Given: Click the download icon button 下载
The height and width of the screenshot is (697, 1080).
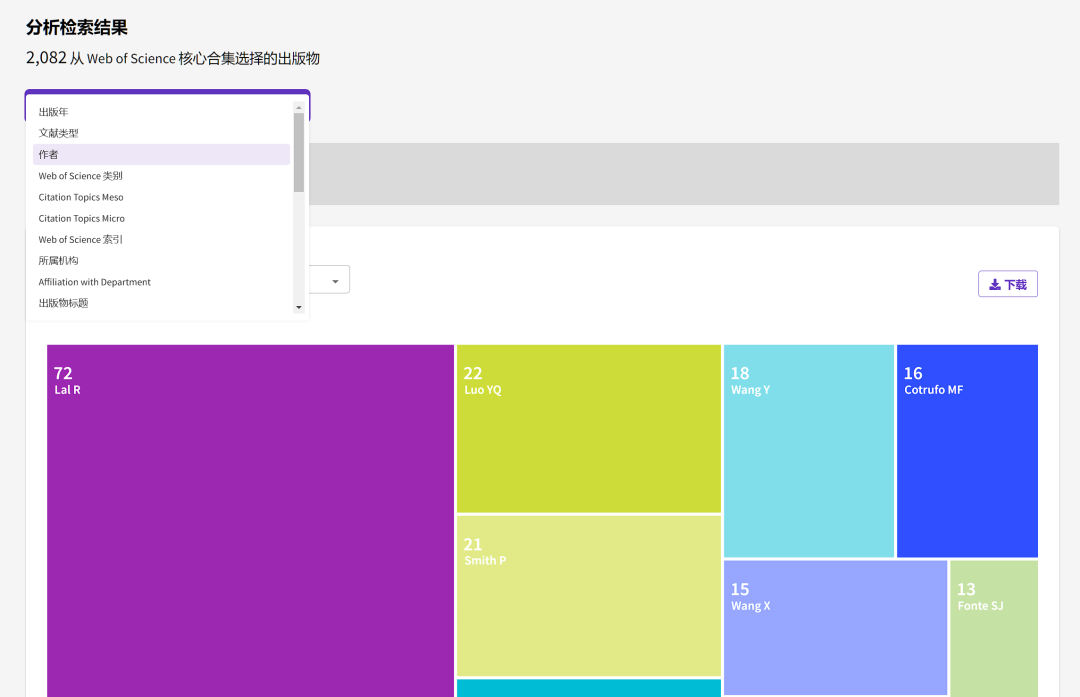Looking at the screenshot, I should coord(1007,284).
